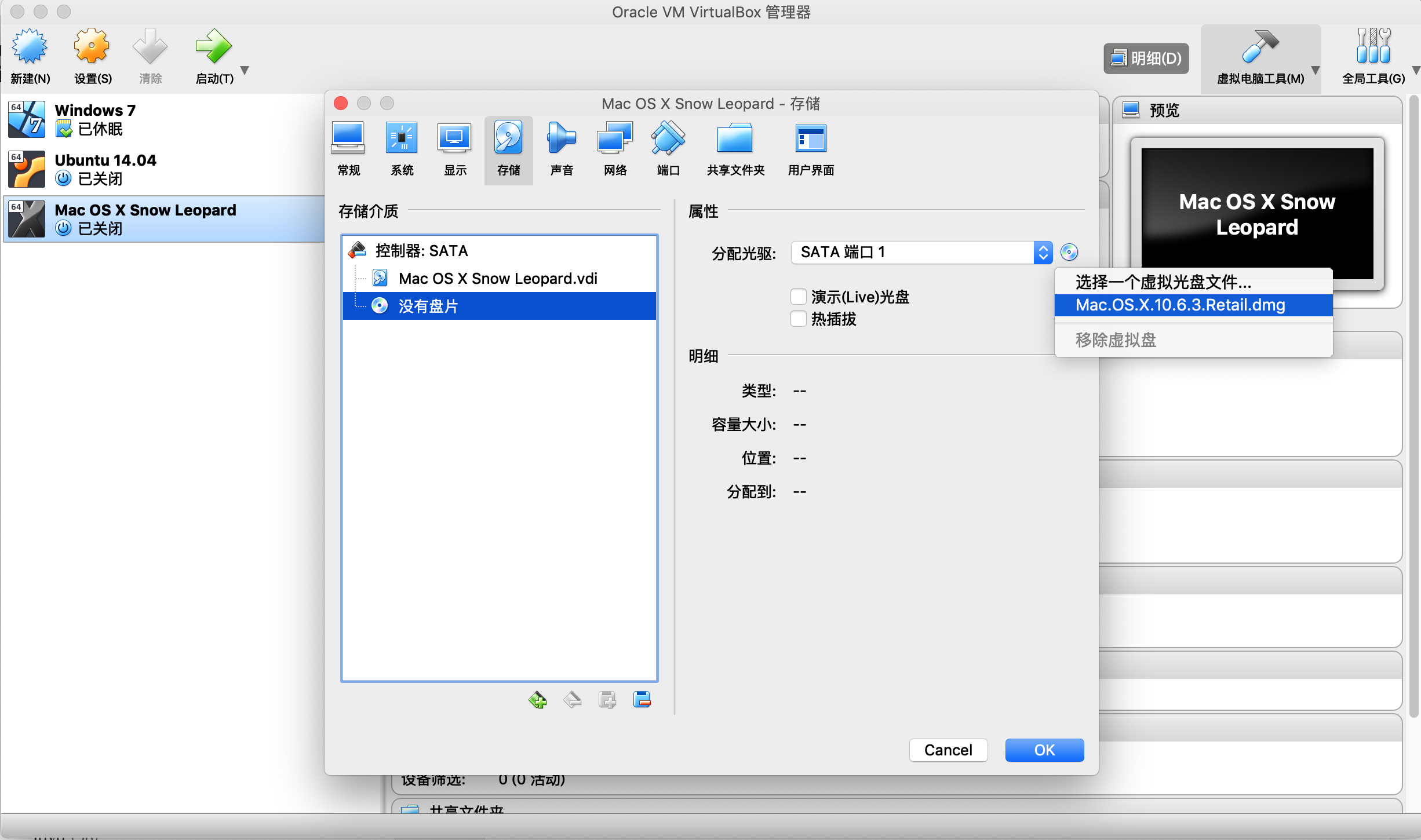Confirm settings with the OK button

(x=1044, y=750)
